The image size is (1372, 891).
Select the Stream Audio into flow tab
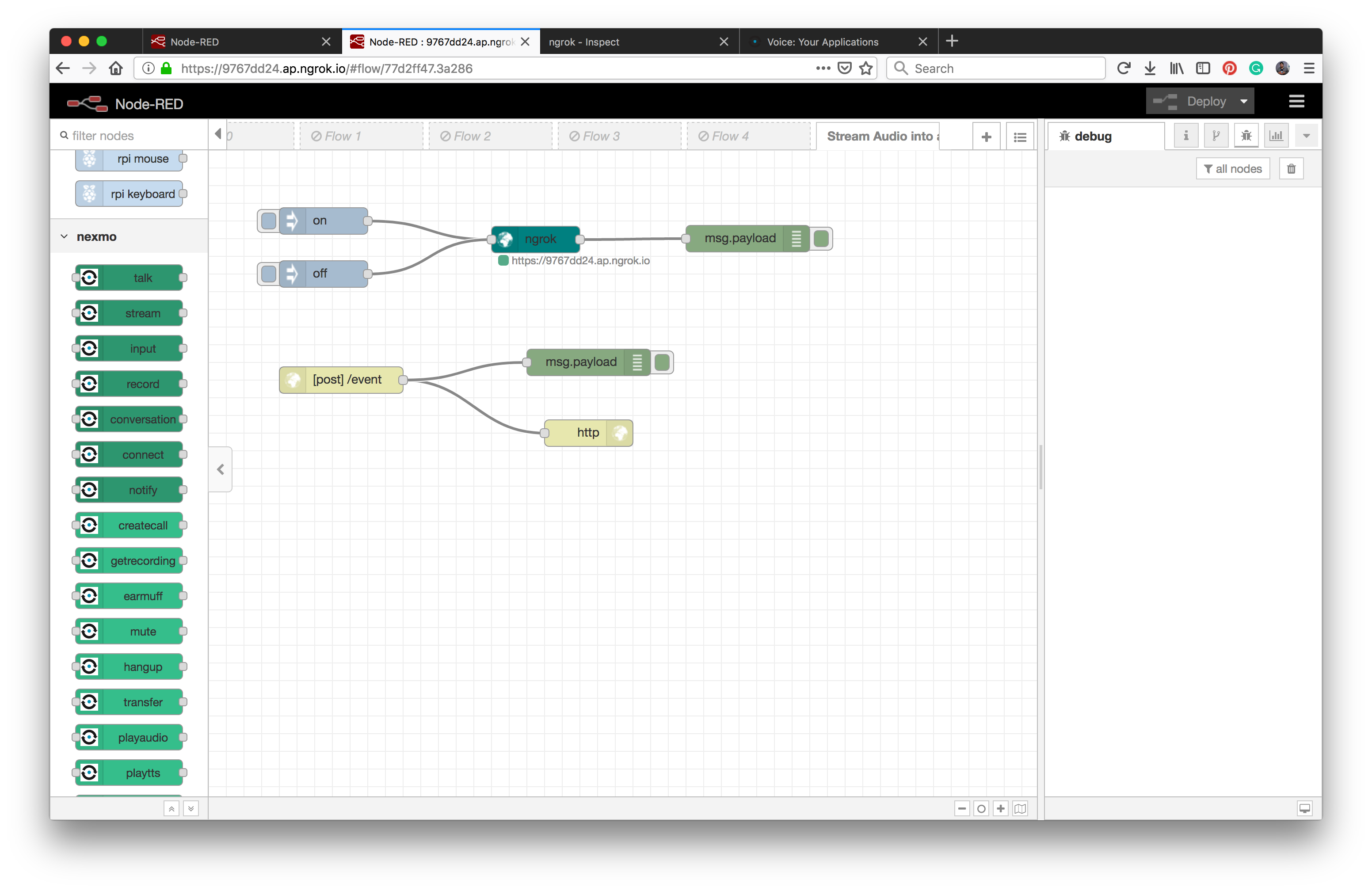click(878, 137)
